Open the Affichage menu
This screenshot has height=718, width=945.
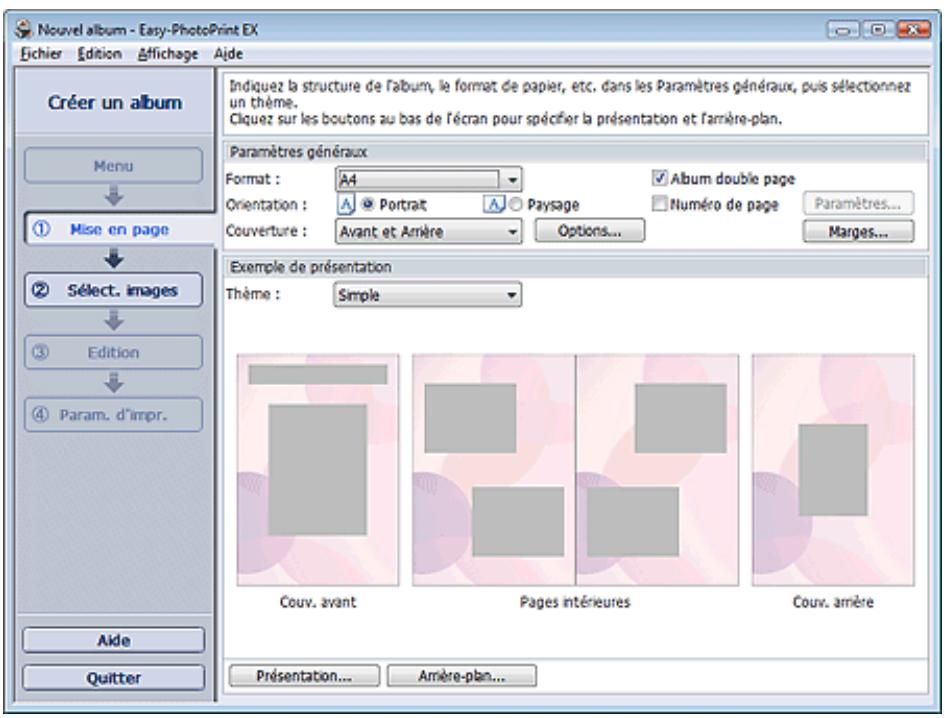click(168, 54)
